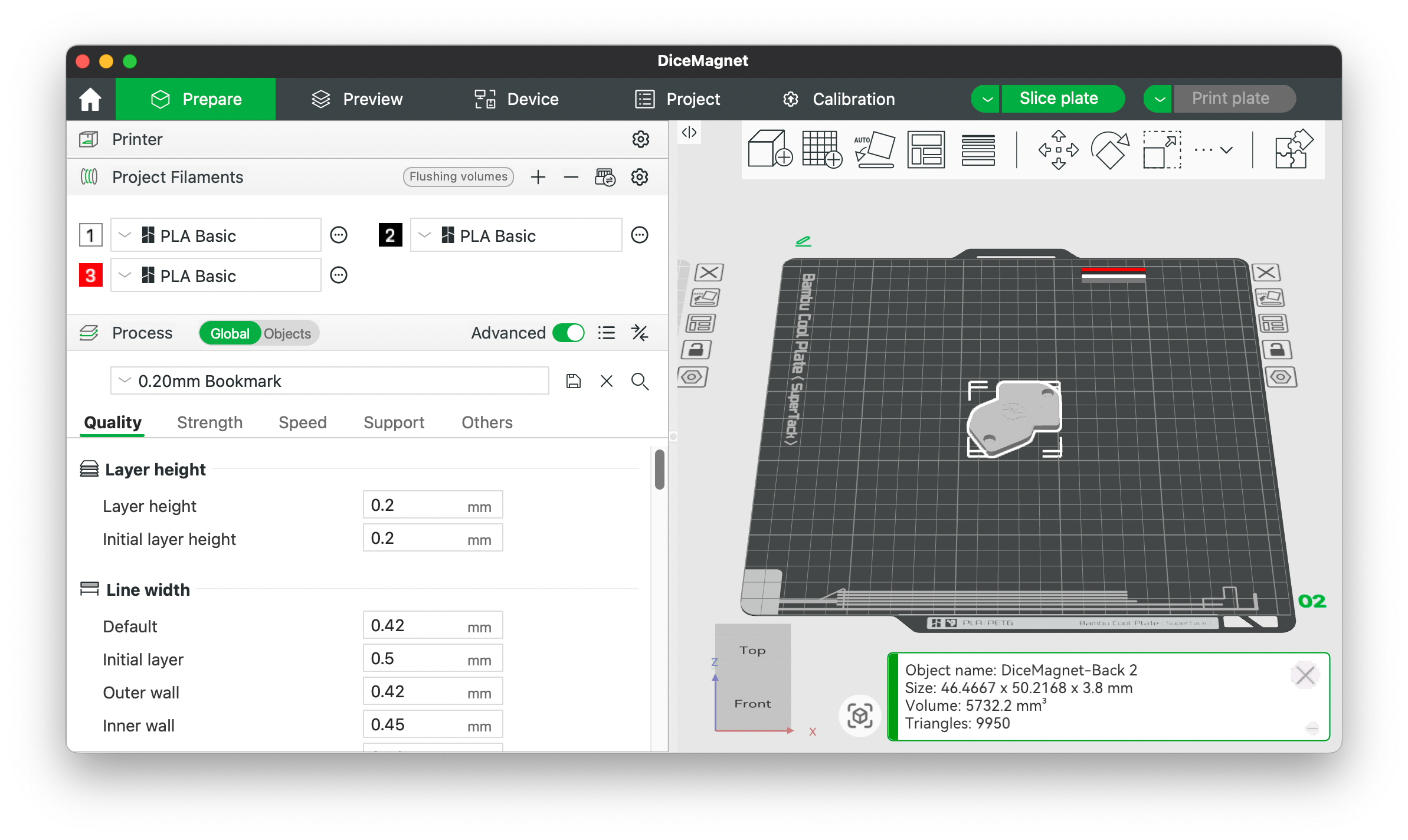
Task: Toggle left plate eye icon
Action: (x=692, y=377)
